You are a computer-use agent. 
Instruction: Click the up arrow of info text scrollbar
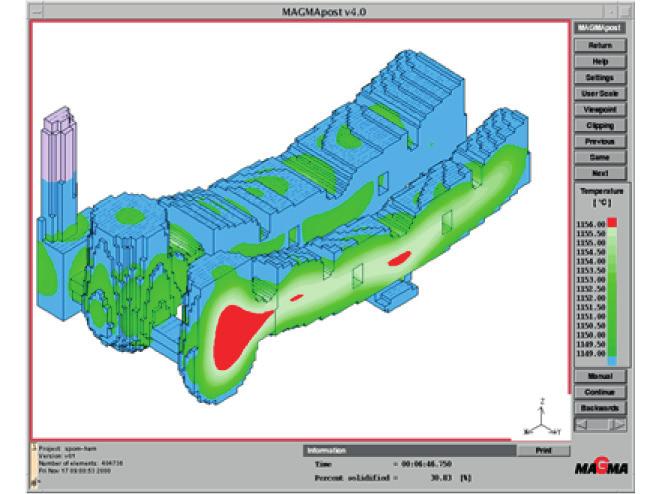tap(34, 446)
